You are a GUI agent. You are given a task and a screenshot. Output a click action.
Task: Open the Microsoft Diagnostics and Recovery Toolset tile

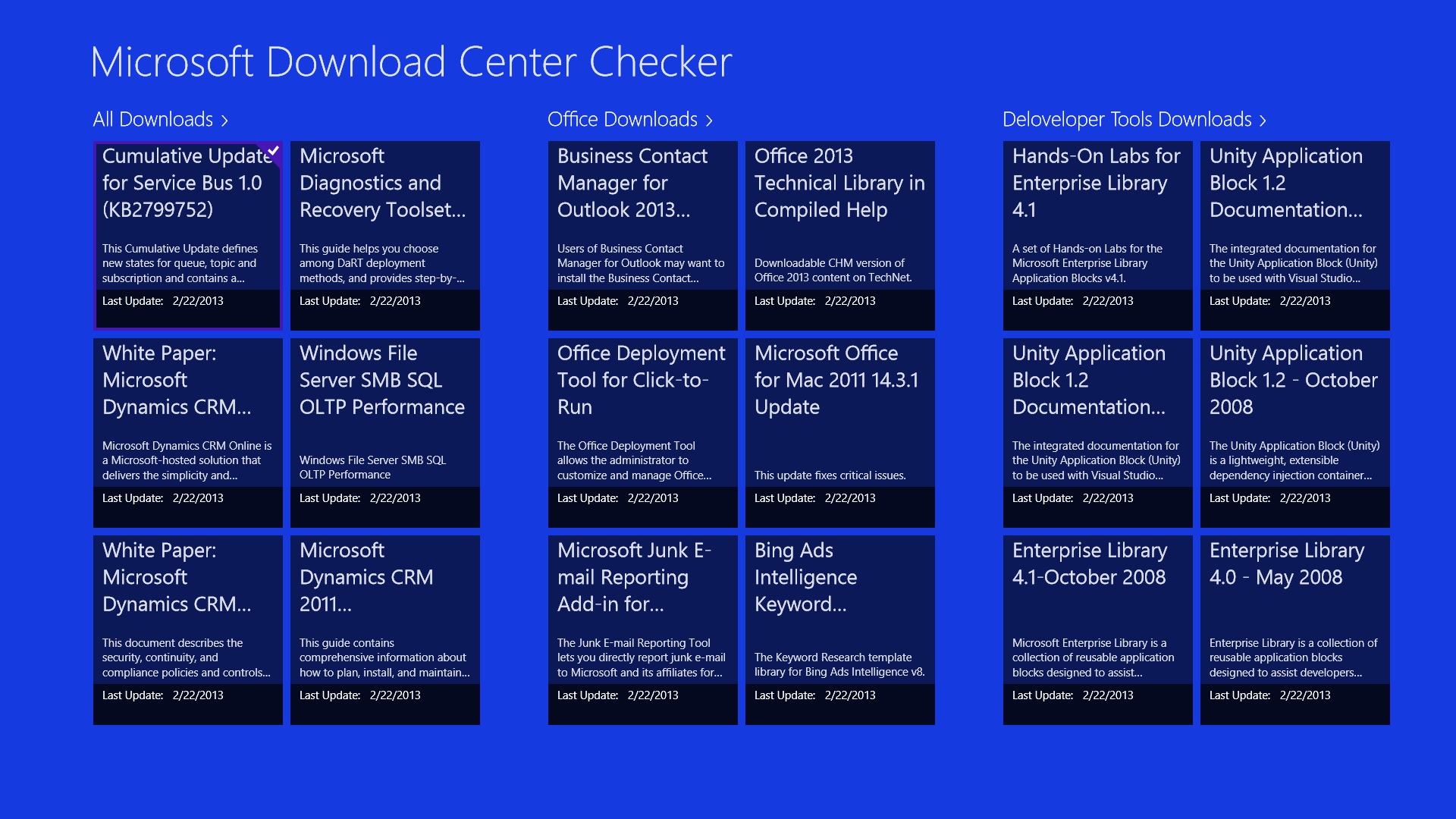(x=384, y=235)
